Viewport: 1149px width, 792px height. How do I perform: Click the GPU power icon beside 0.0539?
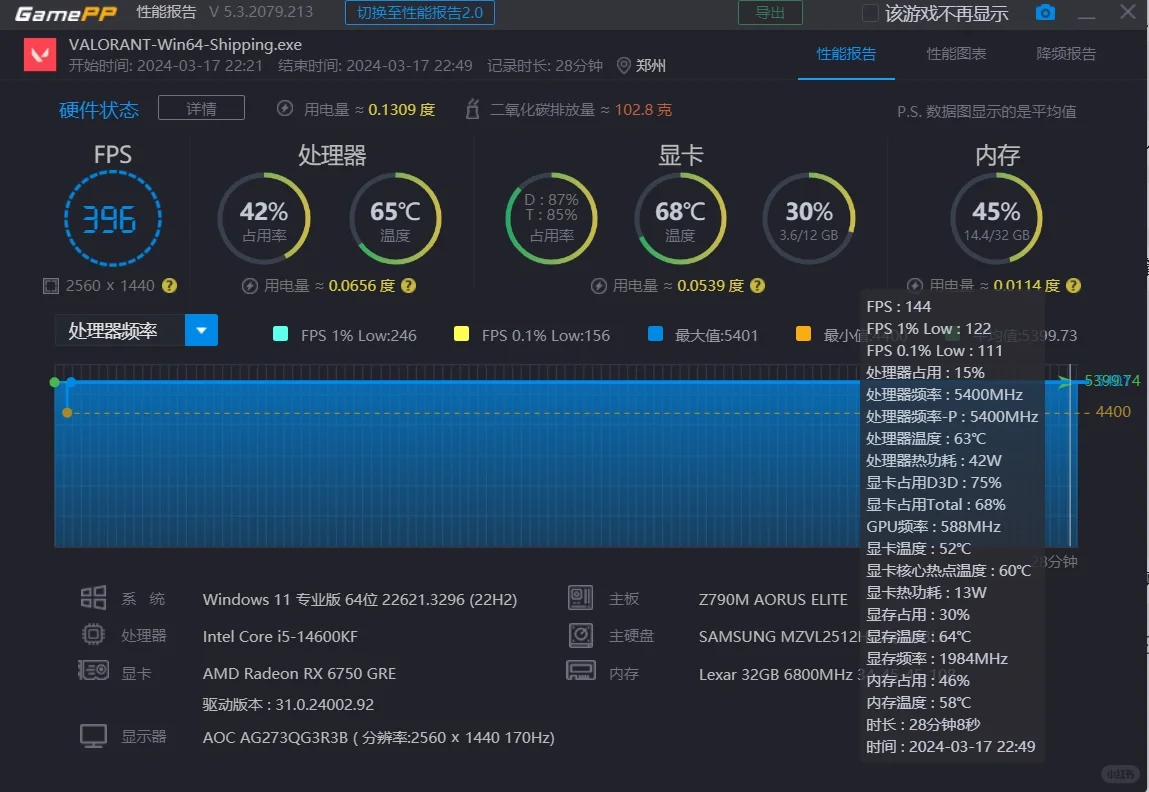[599, 286]
